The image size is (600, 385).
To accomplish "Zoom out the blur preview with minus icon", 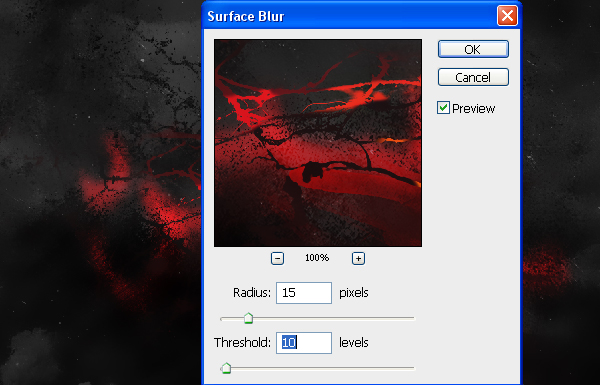I will point(277,258).
